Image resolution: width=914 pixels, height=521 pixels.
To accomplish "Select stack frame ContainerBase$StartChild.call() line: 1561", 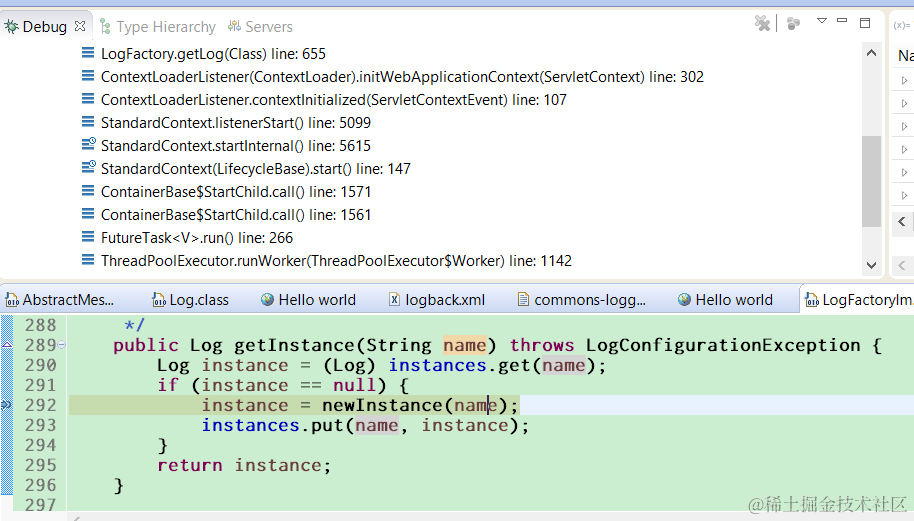I will point(235,215).
